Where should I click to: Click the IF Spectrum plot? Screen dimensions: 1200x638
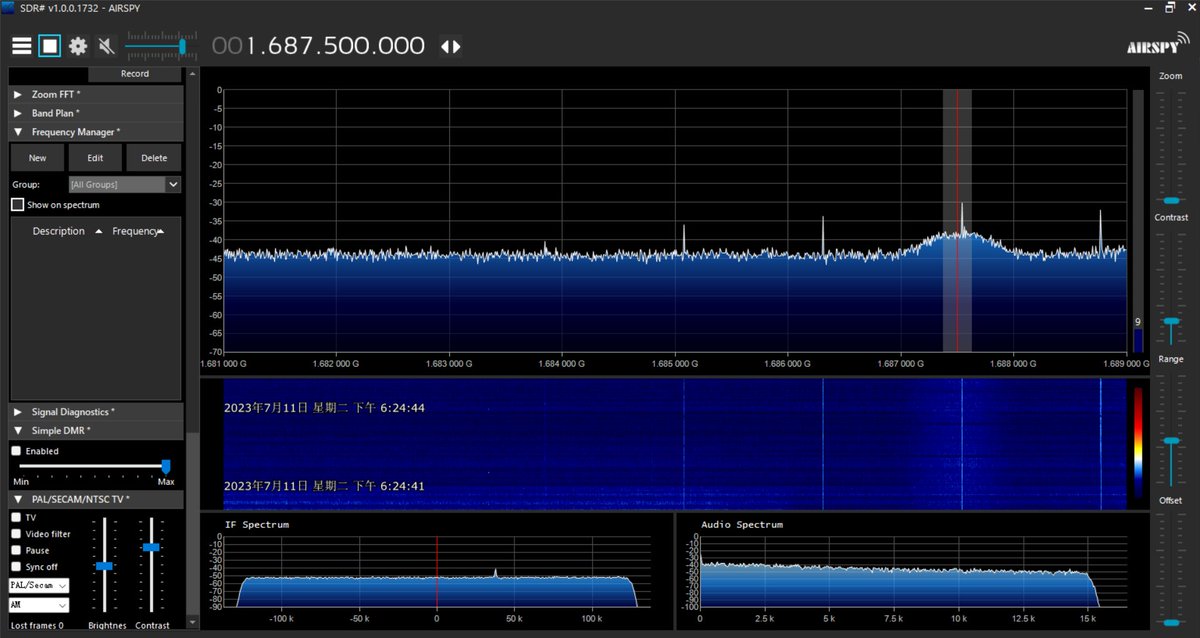pos(436,570)
